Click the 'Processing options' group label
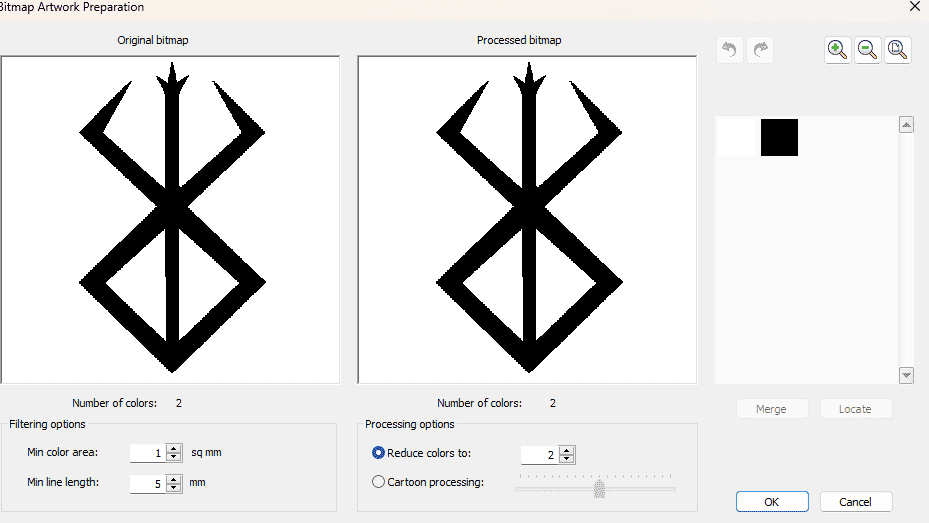Image resolution: width=929 pixels, height=523 pixels. click(409, 424)
